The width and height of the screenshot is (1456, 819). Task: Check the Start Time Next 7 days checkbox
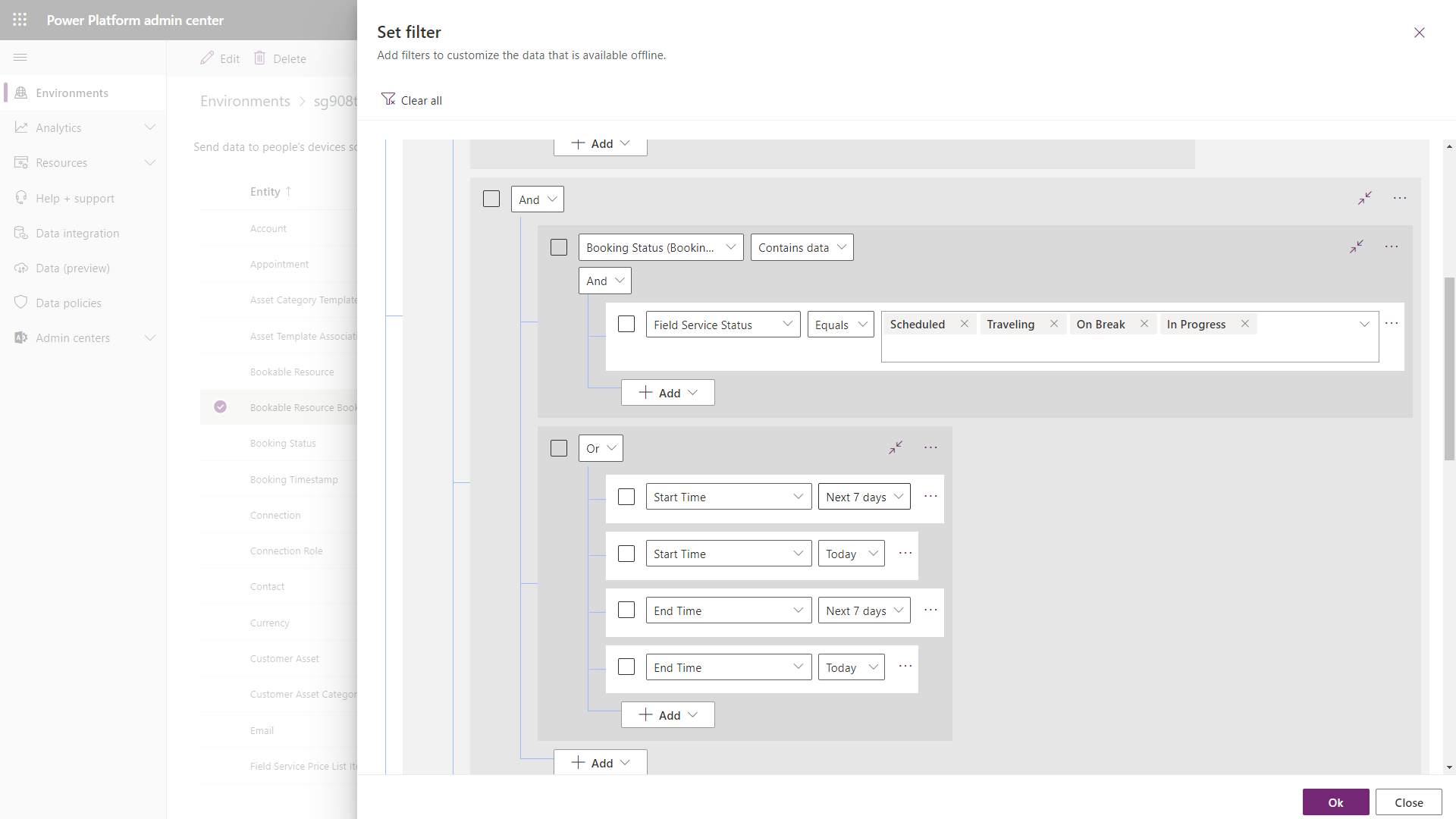[626, 497]
